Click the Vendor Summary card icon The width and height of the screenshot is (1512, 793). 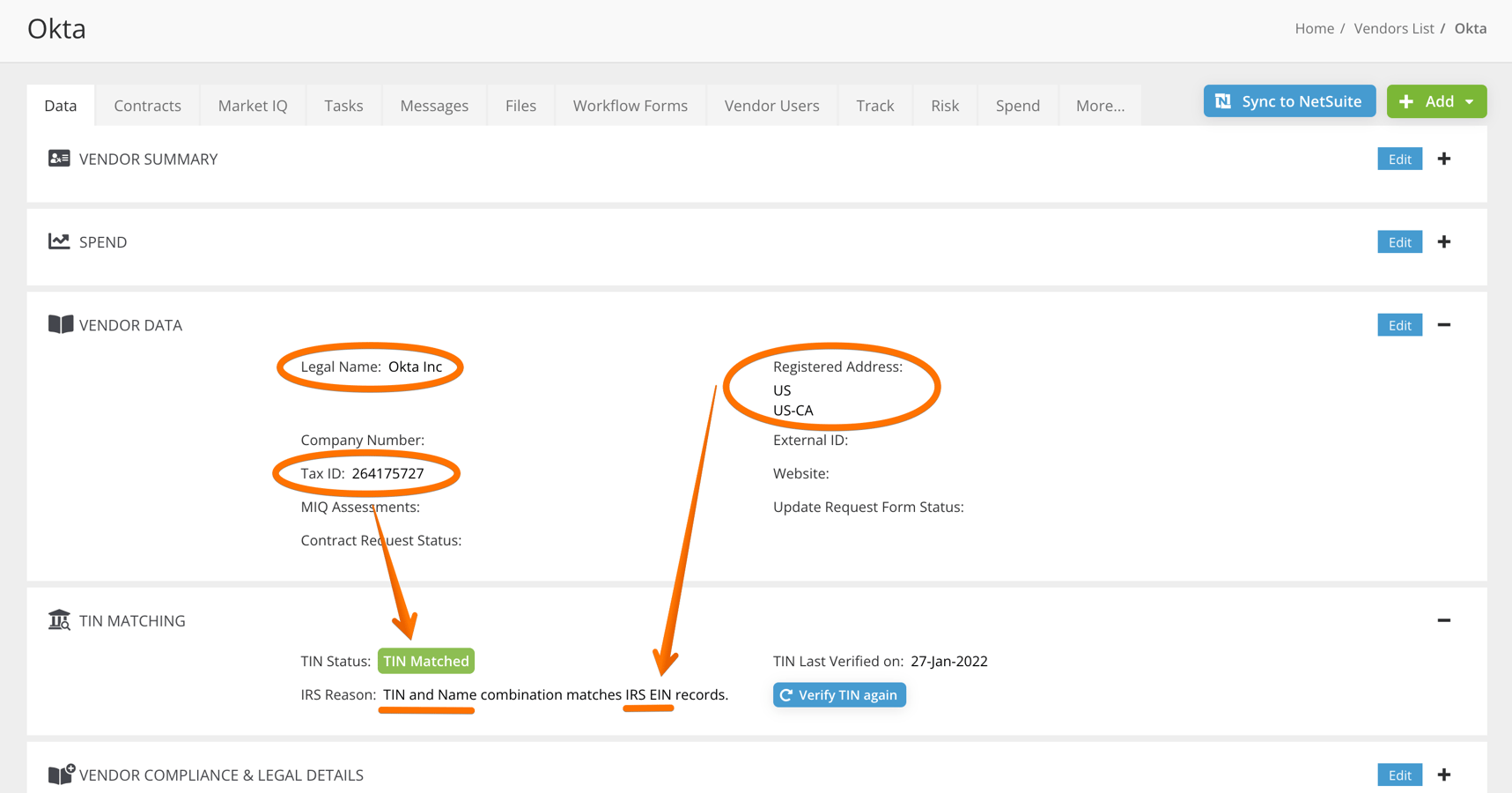click(59, 159)
